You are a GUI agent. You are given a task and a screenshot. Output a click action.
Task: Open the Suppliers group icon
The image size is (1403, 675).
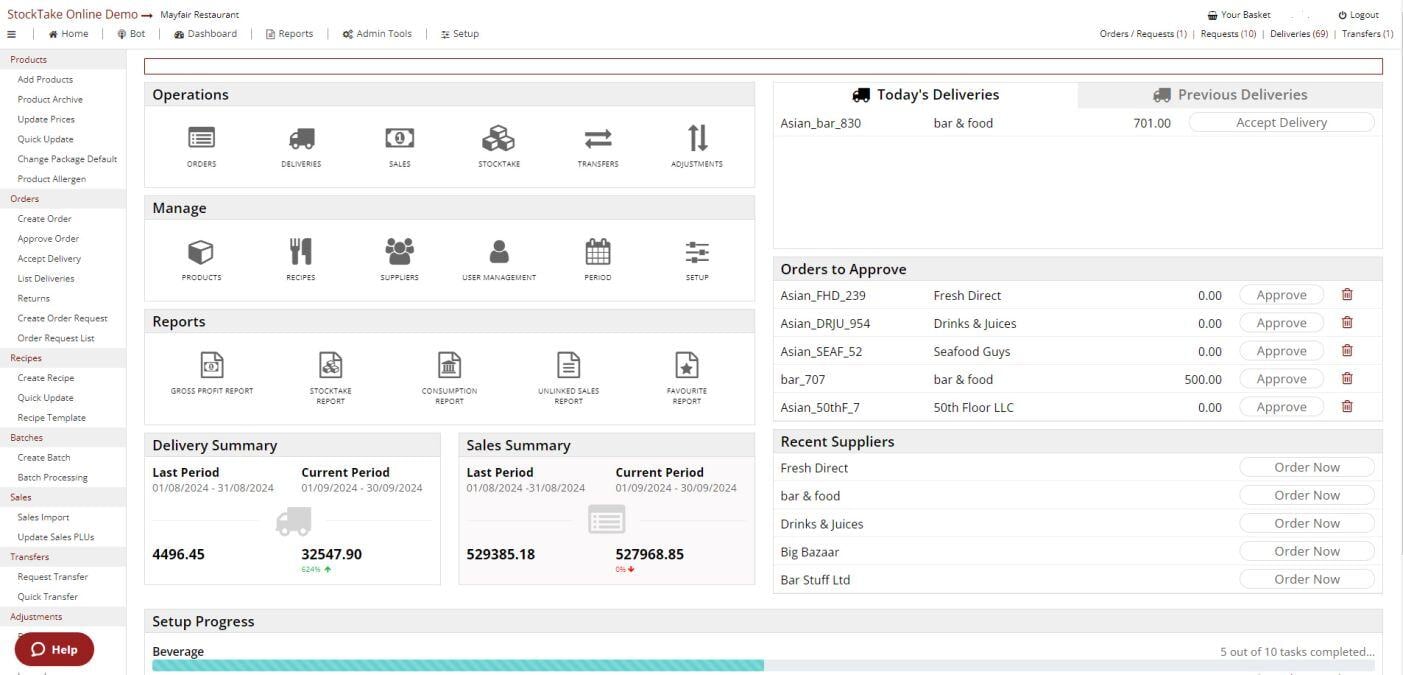[399, 252]
